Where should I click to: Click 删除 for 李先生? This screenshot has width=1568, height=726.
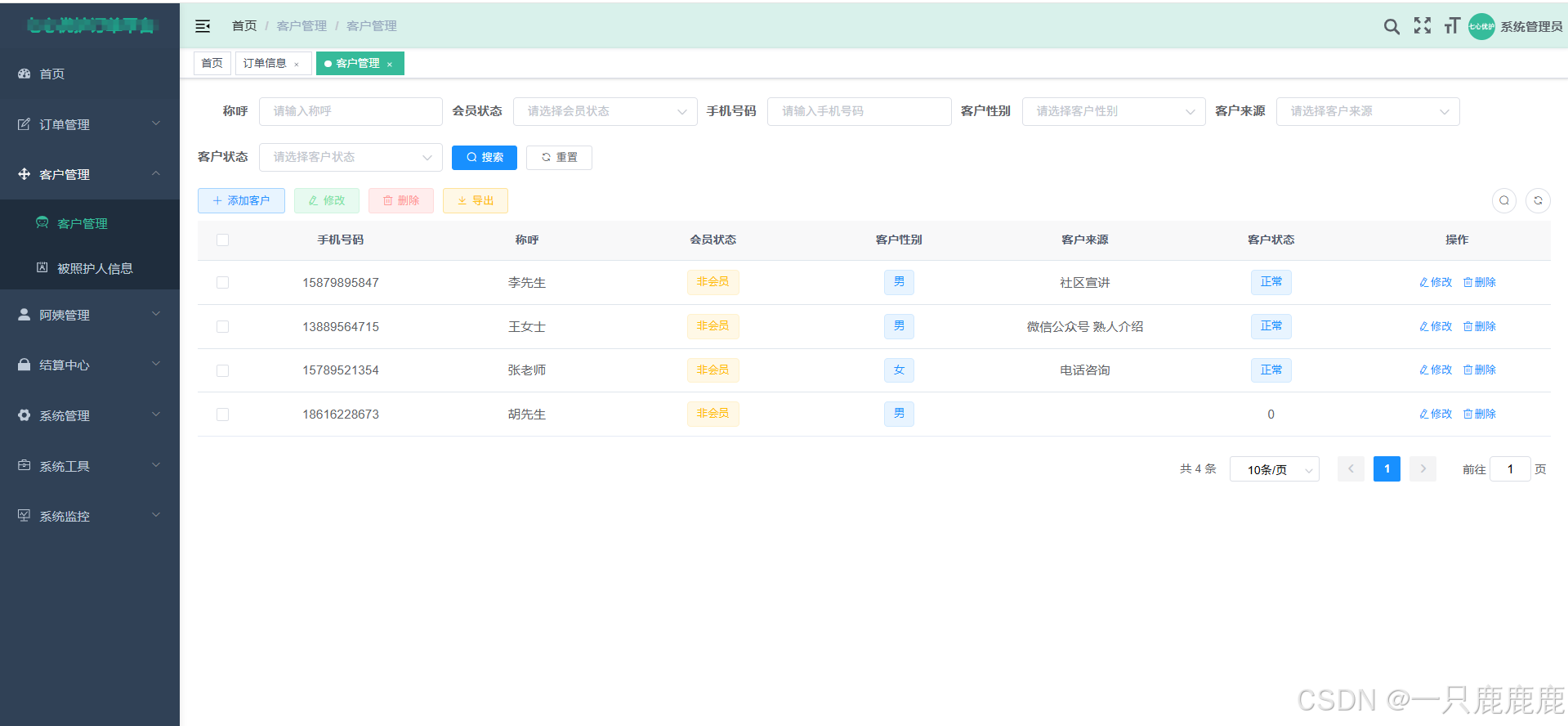1479,282
